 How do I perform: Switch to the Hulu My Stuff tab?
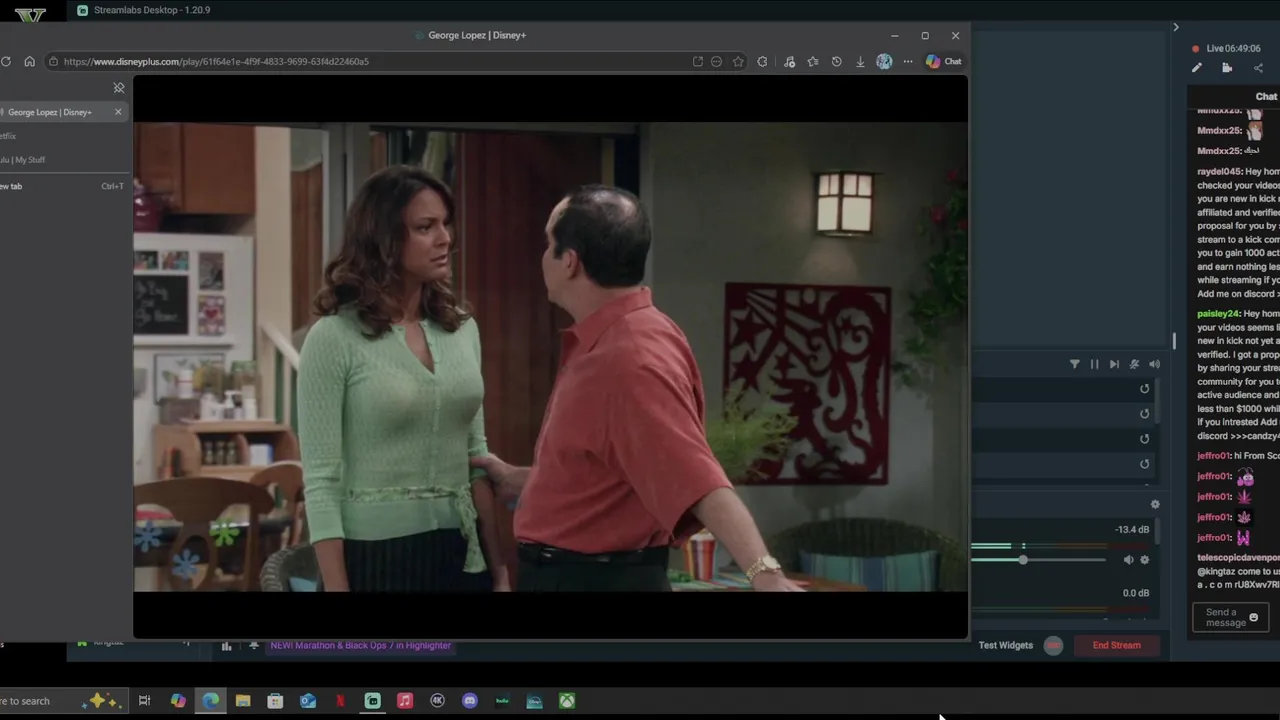pyautogui.click(x=62, y=160)
